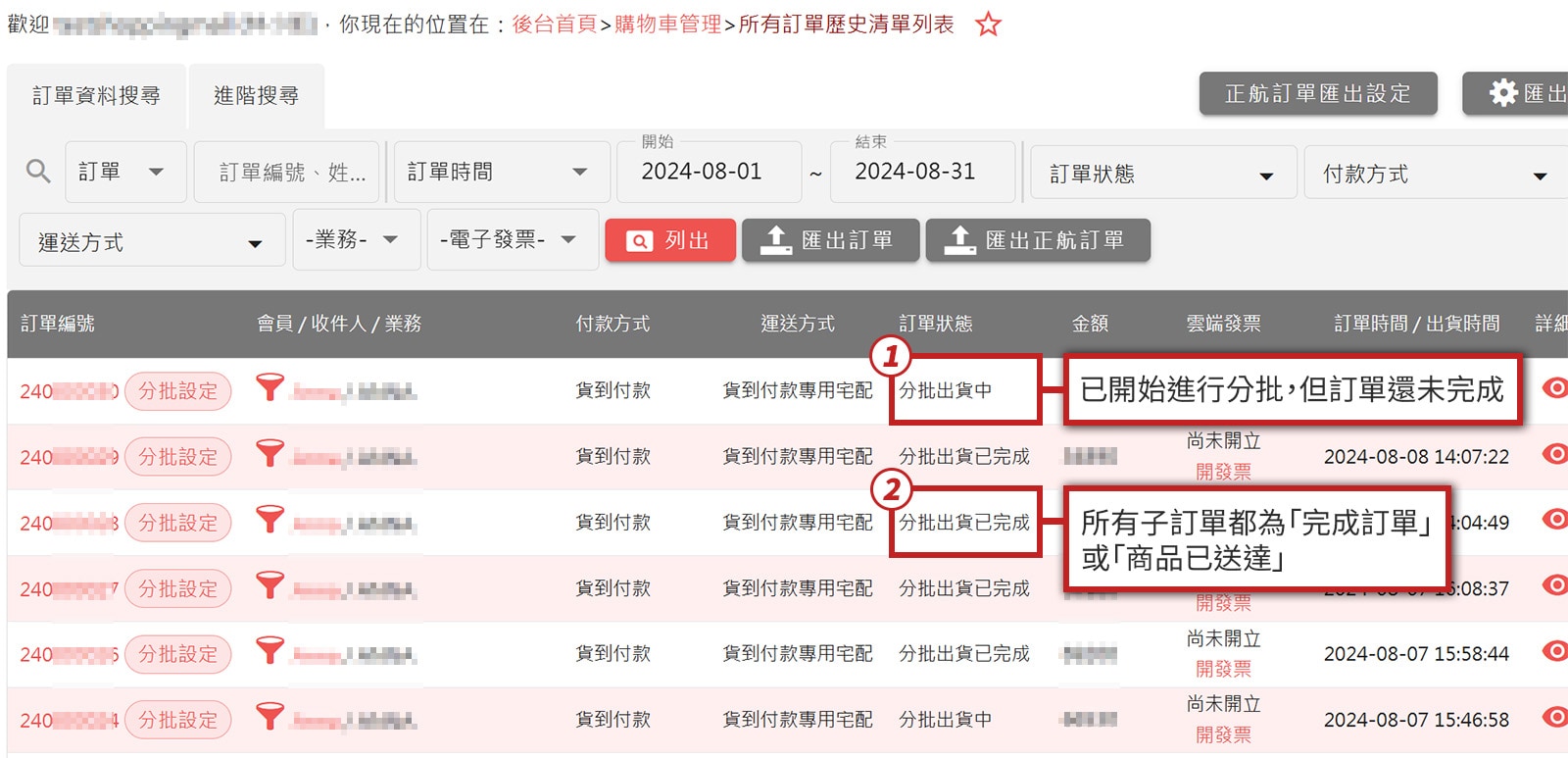1568x758 pixels.
Task: Click the 會員 / 收件人 / 業務 column header
Action: click(339, 324)
